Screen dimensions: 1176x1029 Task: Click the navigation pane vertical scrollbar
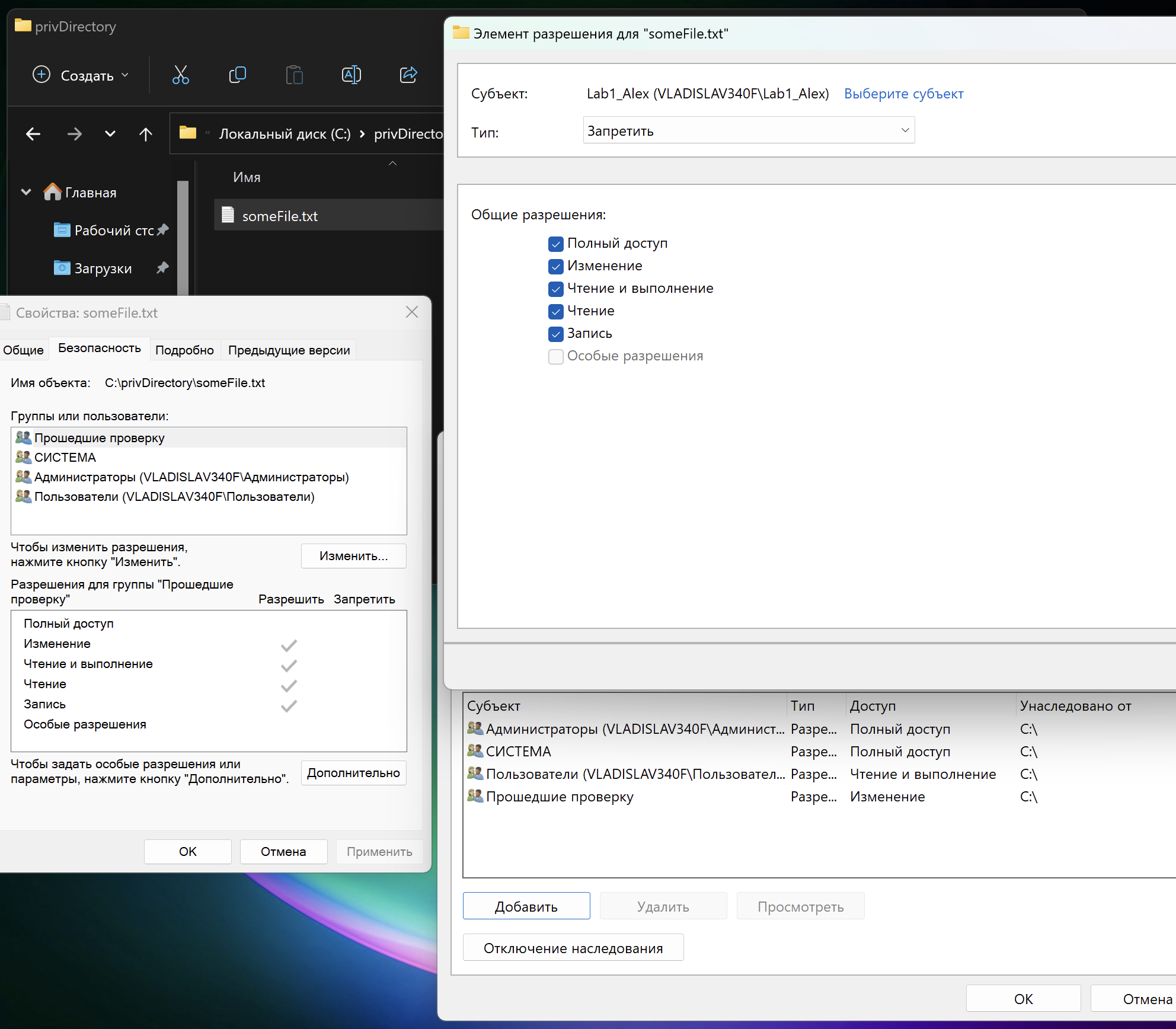coord(183,237)
